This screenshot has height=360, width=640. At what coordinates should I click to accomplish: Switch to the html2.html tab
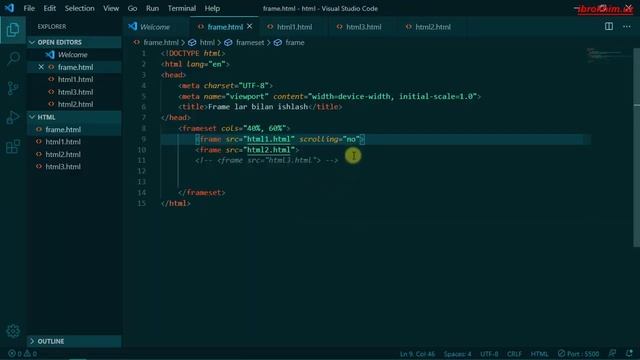point(433,27)
